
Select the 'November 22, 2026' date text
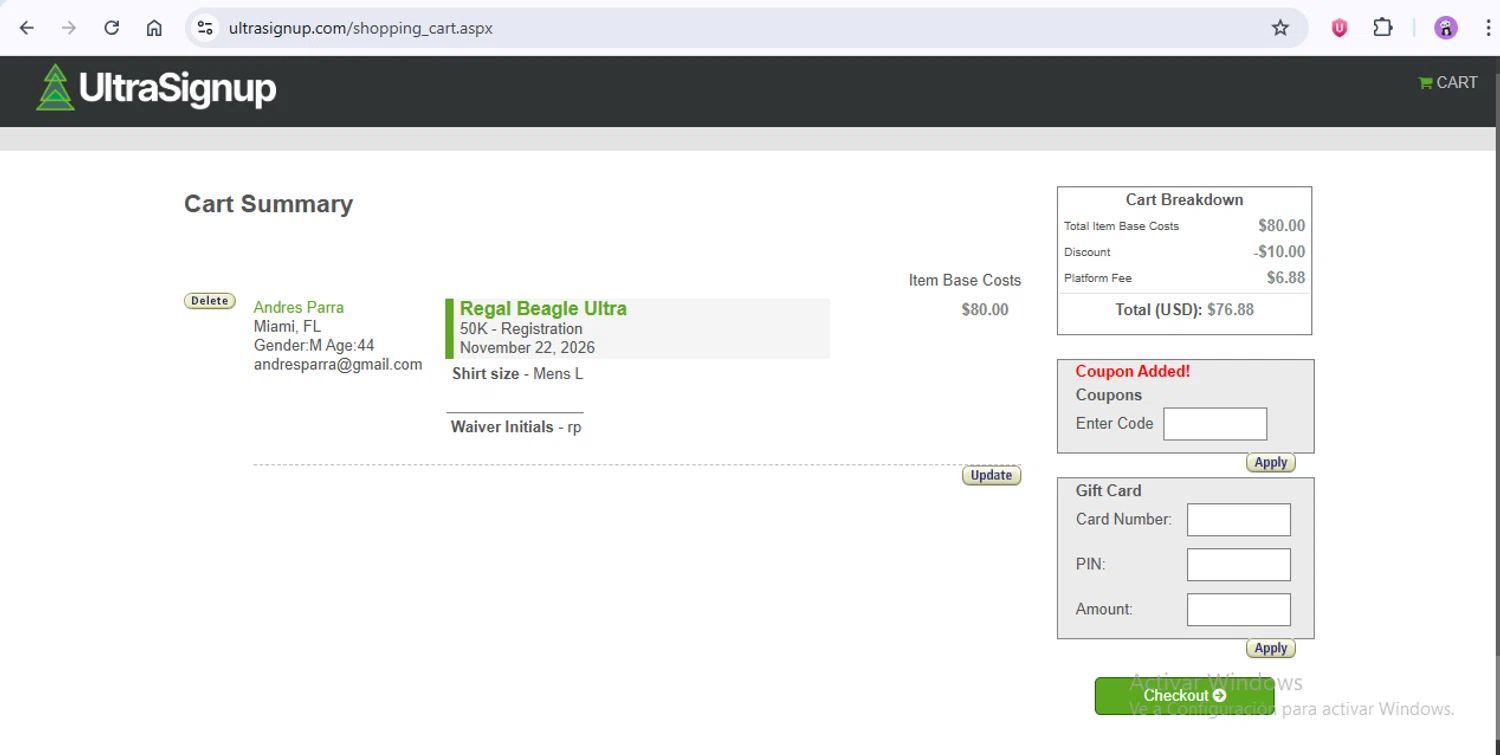point(527,348)
